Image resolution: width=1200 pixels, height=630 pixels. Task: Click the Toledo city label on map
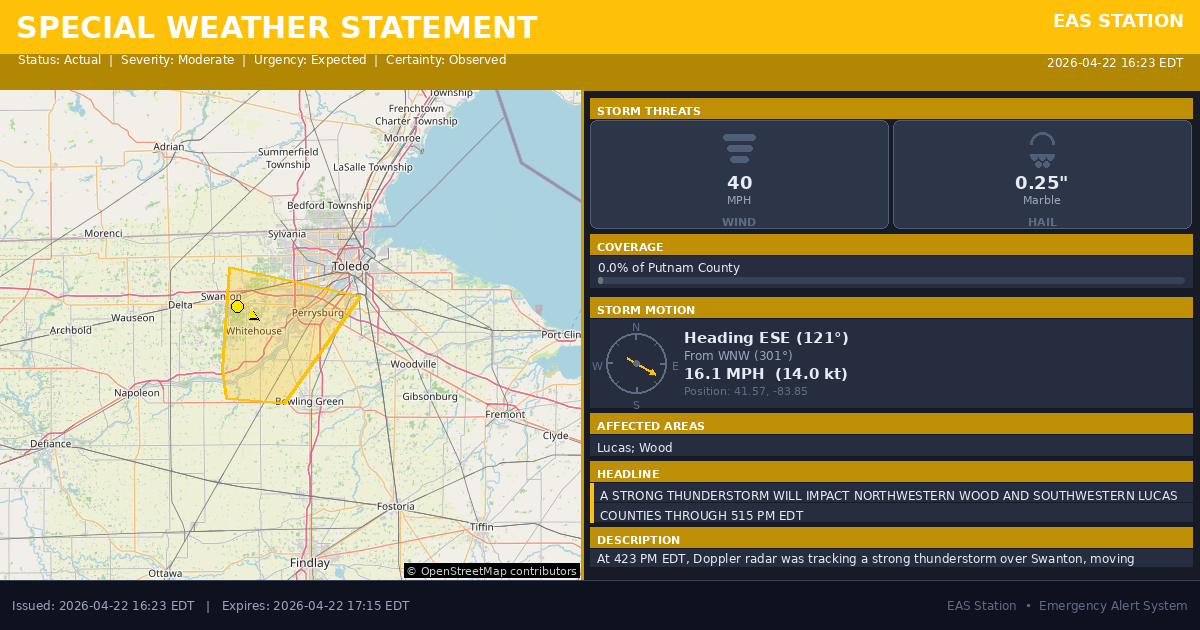(x=351, y=267)
